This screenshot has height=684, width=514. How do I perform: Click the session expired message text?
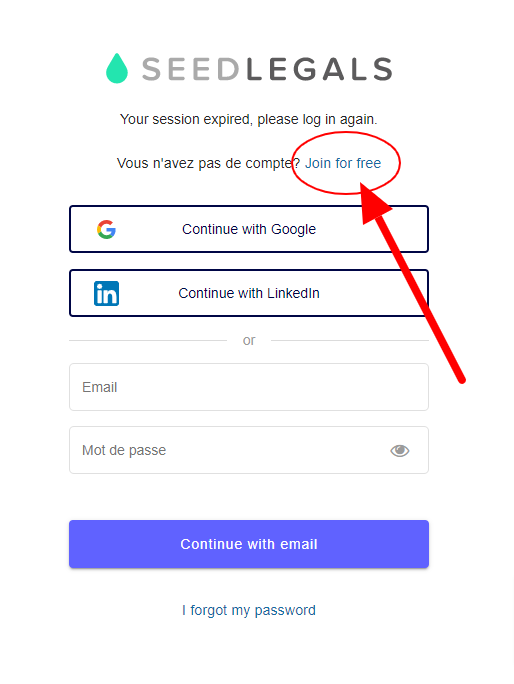[x=249, y=119]
